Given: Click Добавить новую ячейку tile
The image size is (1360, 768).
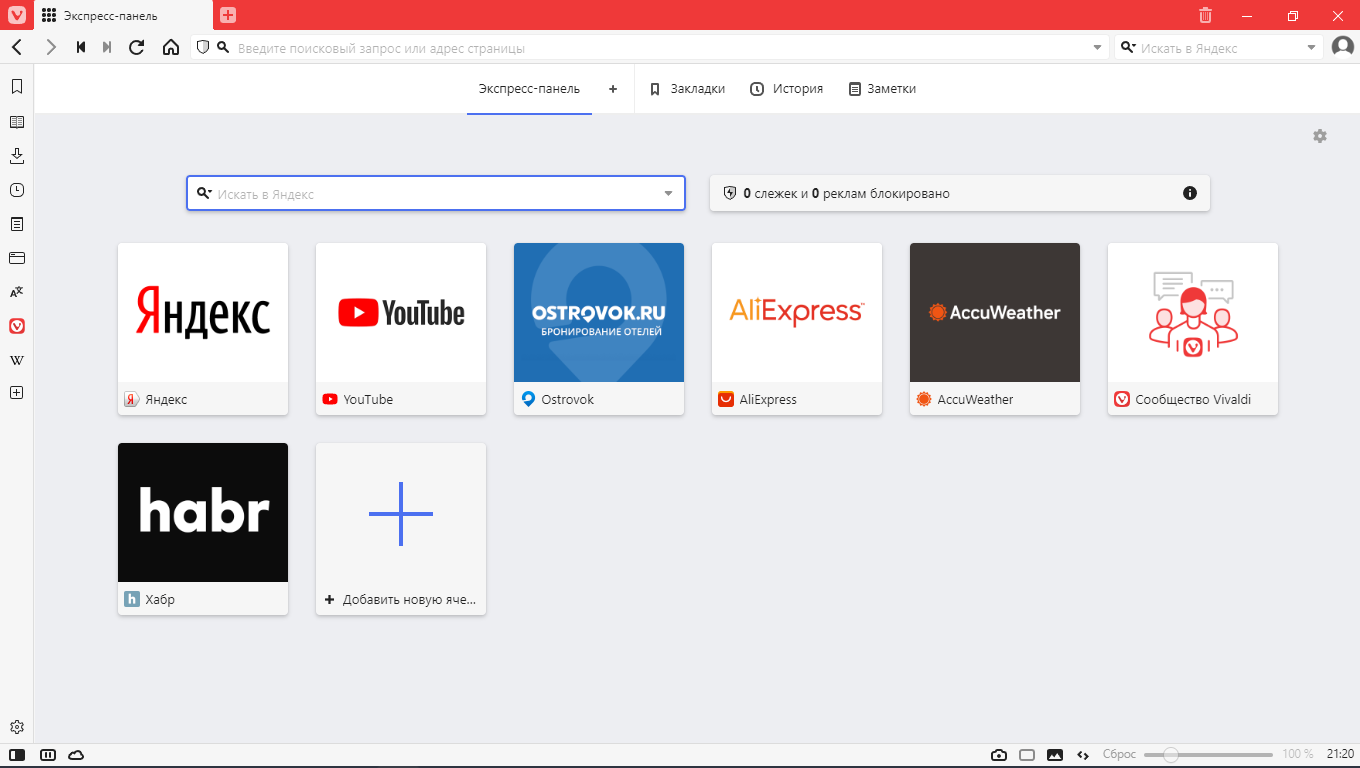Looking at the screenshot, I should tap(401, 528).
